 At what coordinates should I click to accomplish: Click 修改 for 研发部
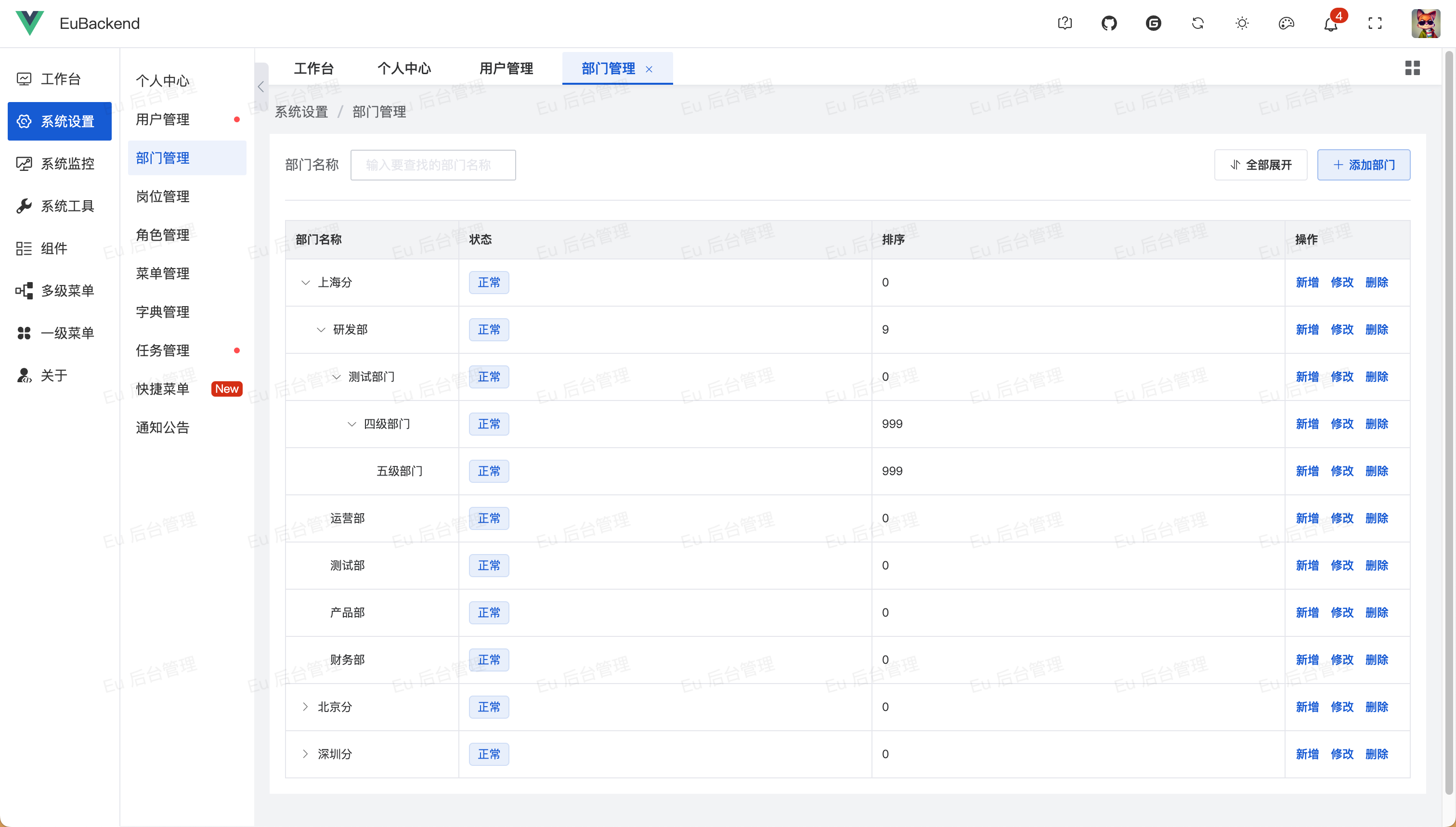coord(1342,329)
